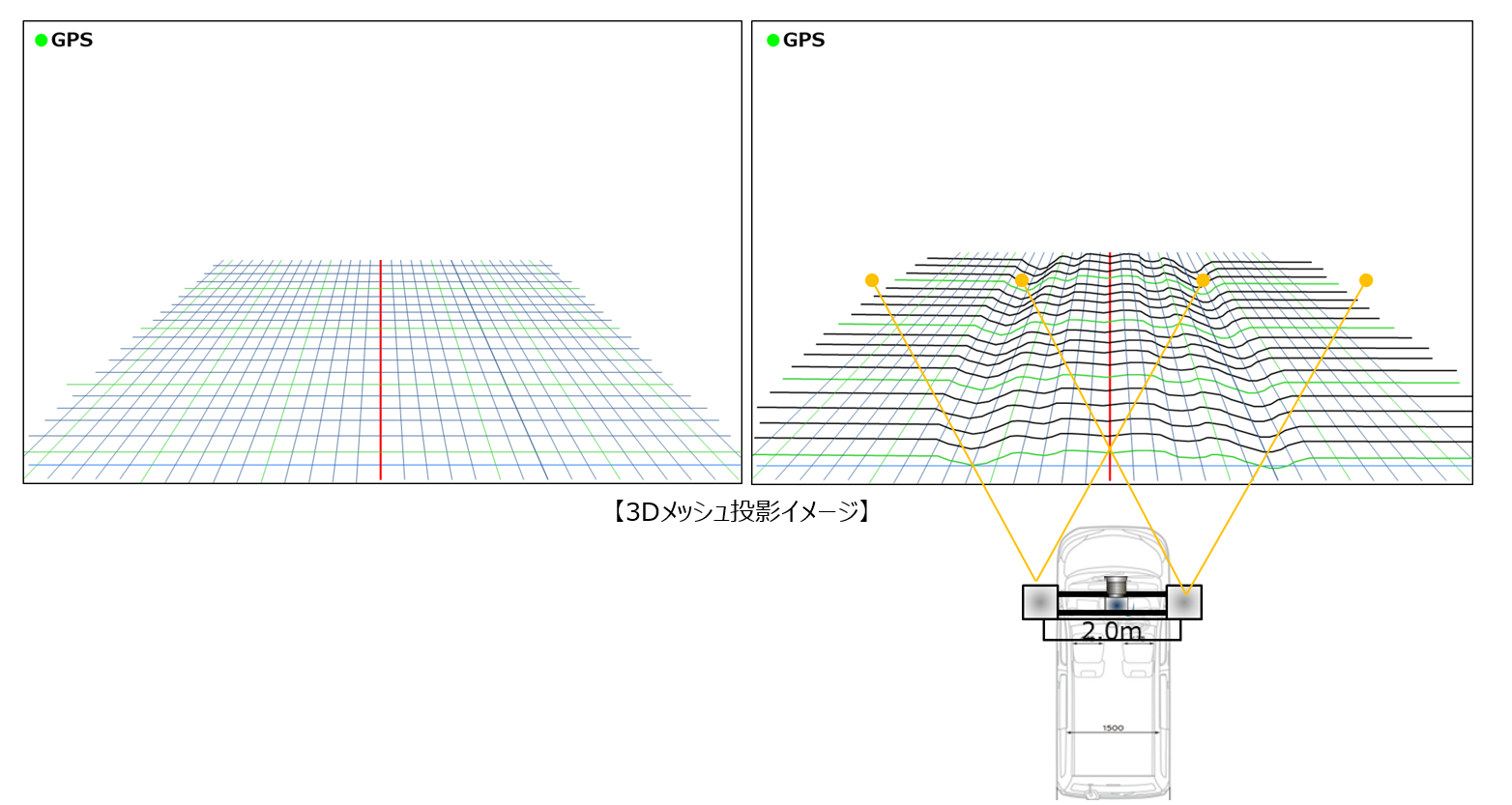Click the 3Dメッシュ投影イメージ caption
This screenshot has height=805, width=1512.
click(741, 512)
